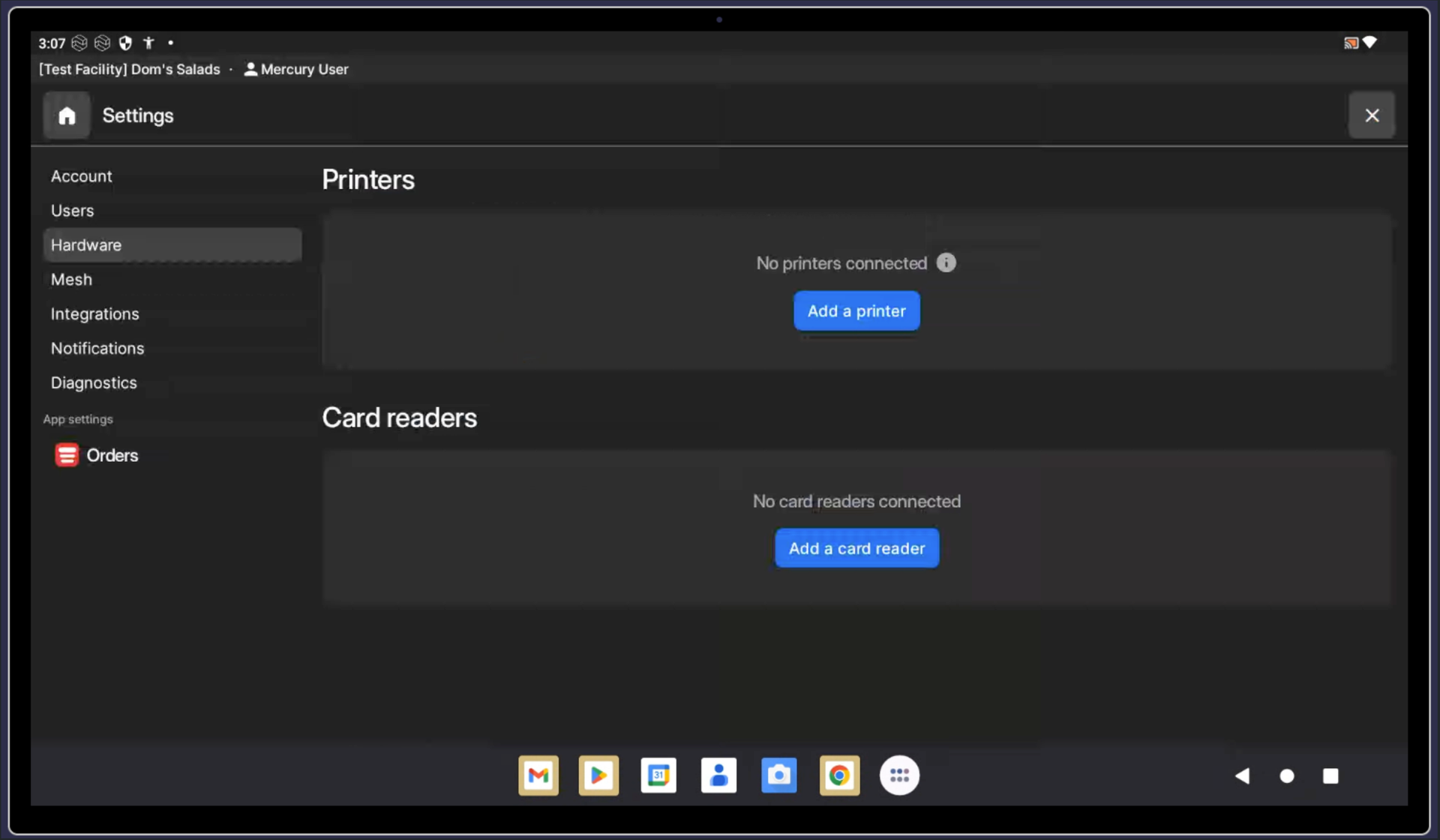Go to the Mesh settings section

coord(71,280)
